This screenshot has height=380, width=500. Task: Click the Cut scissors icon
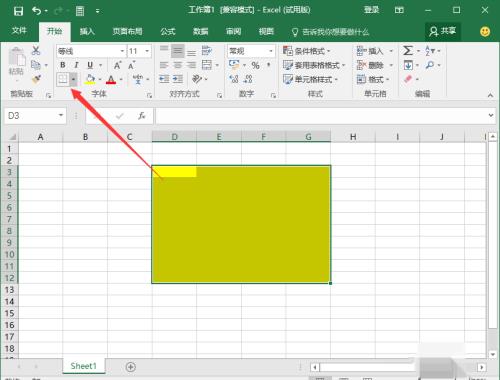coord(36,51)
